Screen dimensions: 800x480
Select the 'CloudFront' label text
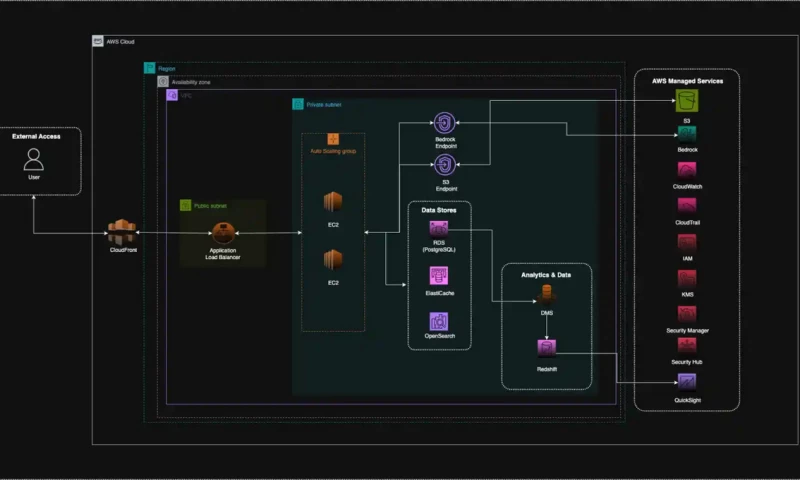point(123,250)
